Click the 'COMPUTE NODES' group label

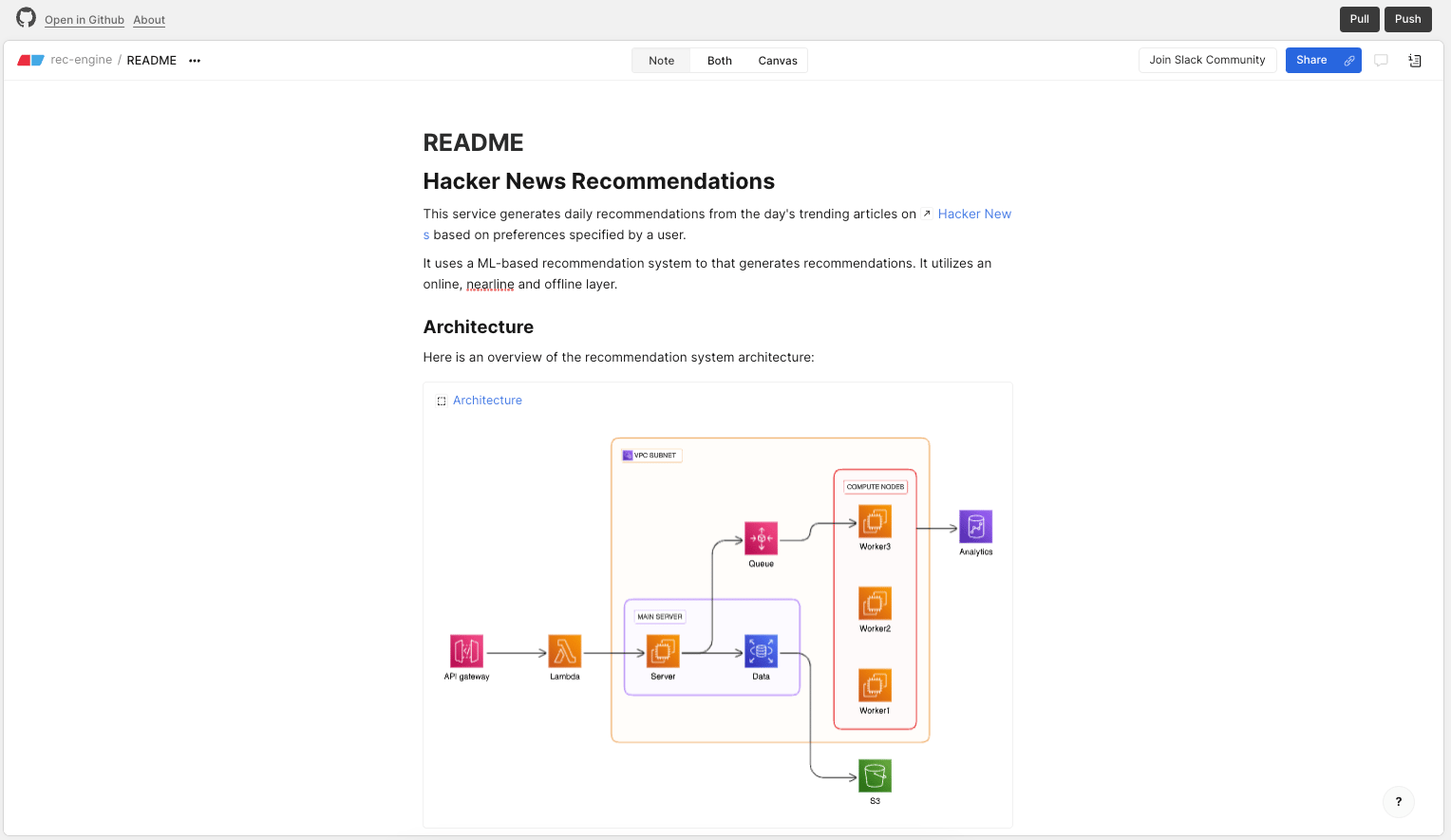876,487
